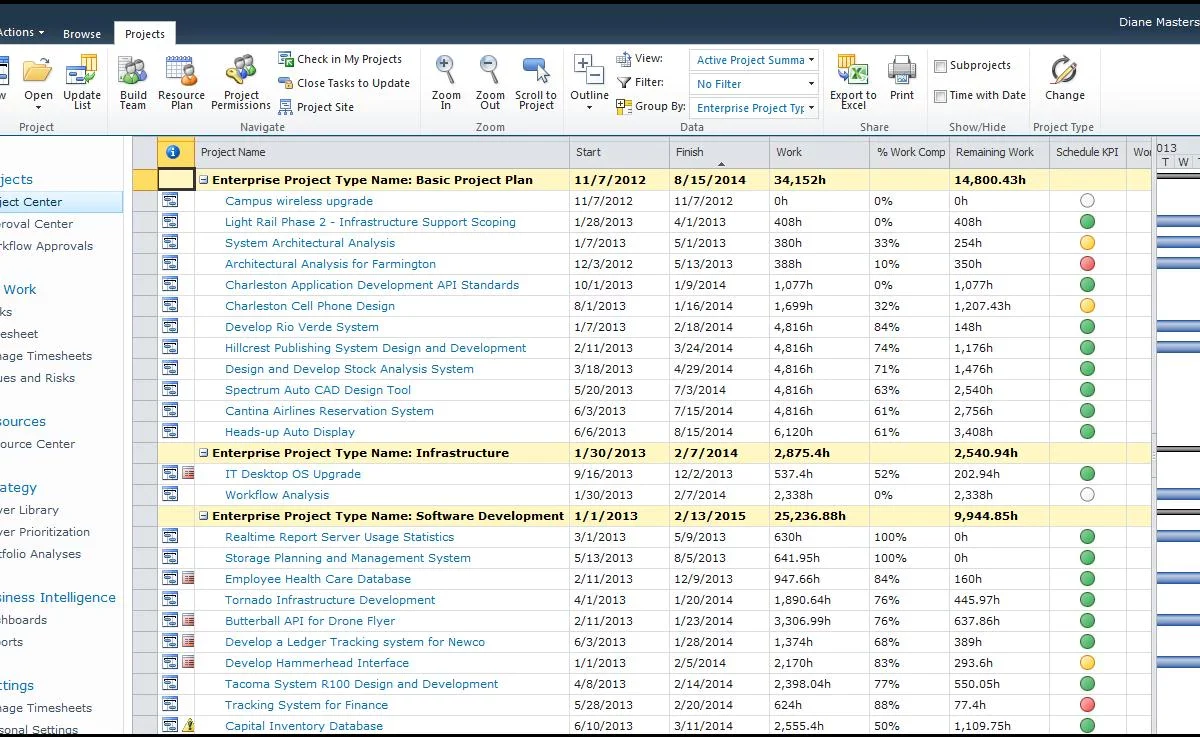This screenshot has height=737, width=1200.
Task: Open the Campus wireless upgrade project
Action: click(299, 201)
